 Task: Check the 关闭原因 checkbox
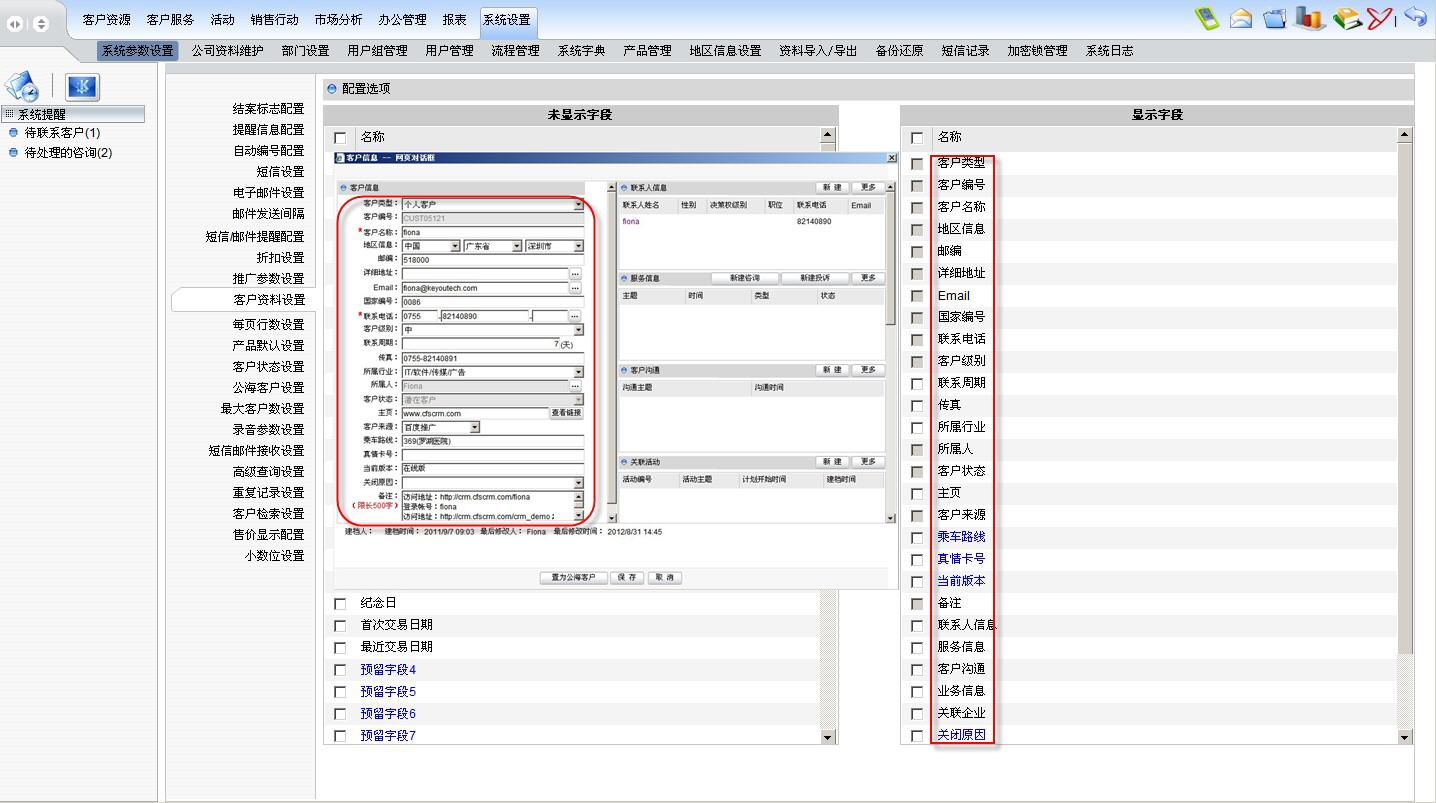click(x=917, y=736)
